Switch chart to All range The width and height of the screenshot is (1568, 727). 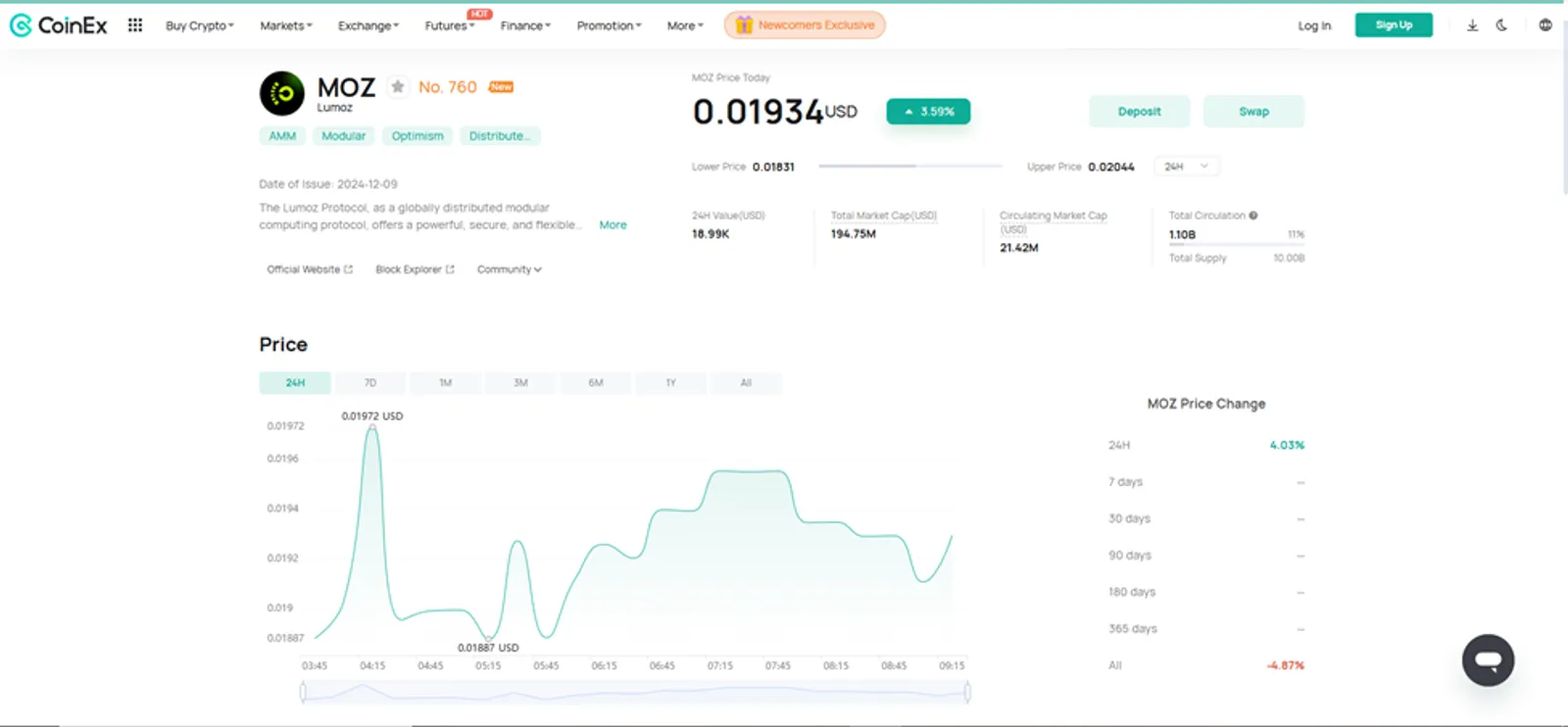(x=746, y=383)
